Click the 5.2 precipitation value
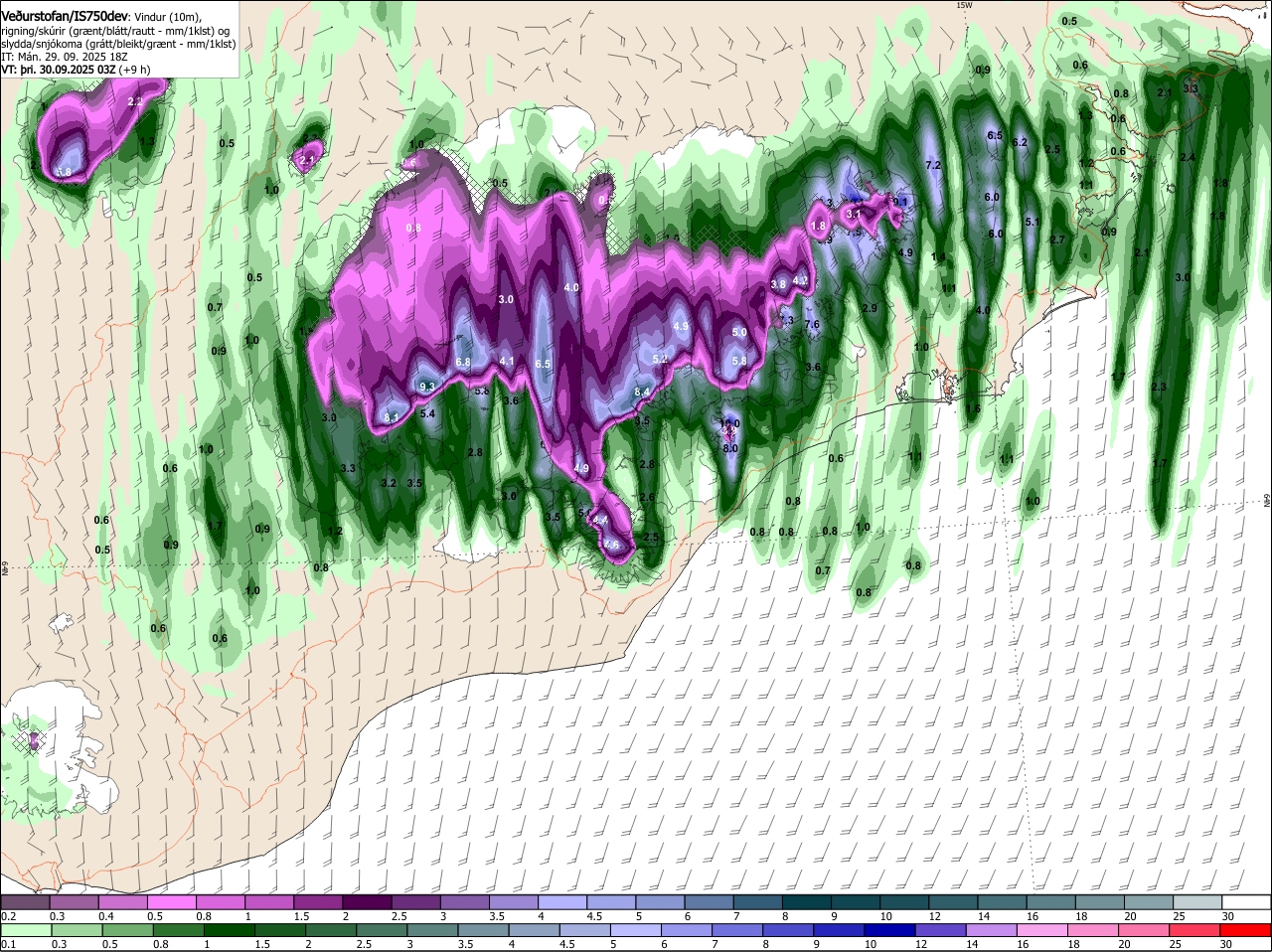The height and width of the screenshot is (952, 1272). [661, 359]
